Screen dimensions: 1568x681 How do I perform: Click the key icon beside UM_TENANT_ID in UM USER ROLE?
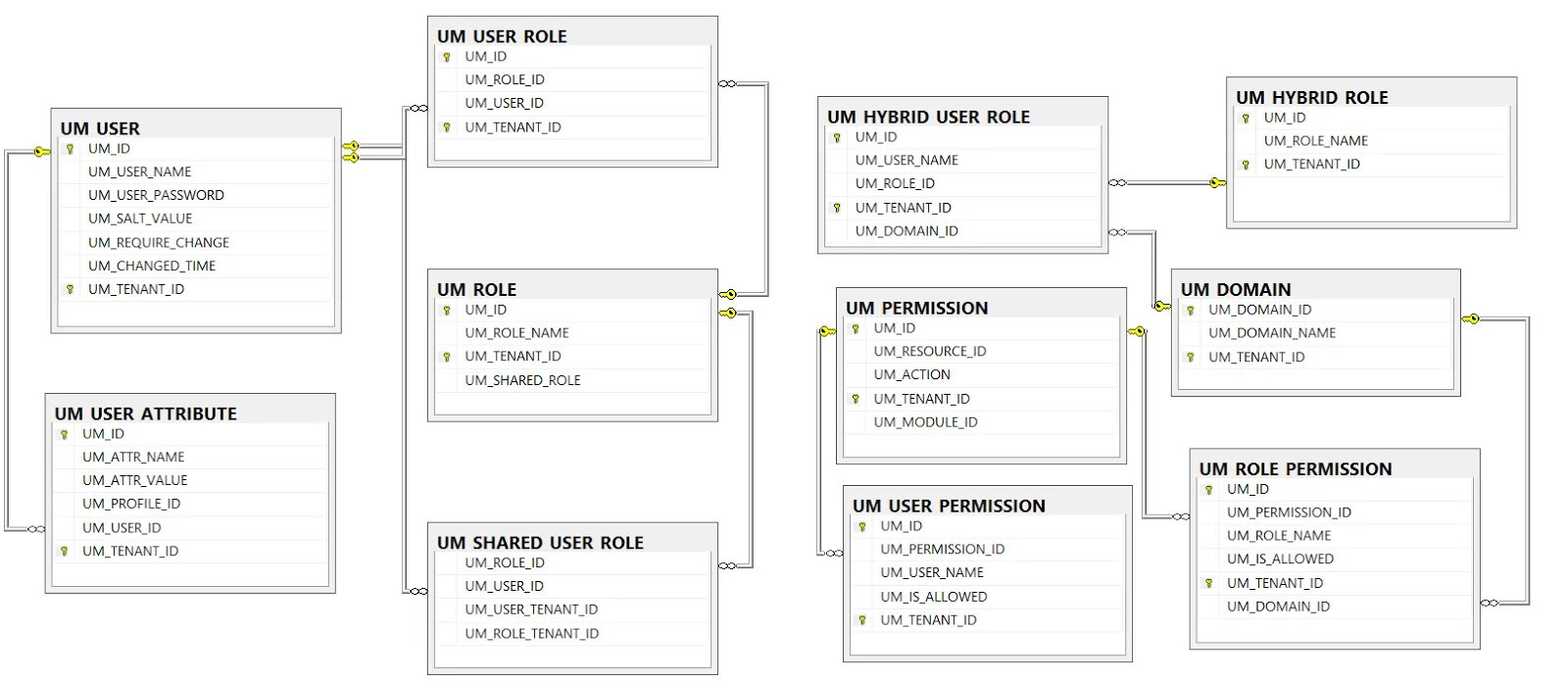447,127
